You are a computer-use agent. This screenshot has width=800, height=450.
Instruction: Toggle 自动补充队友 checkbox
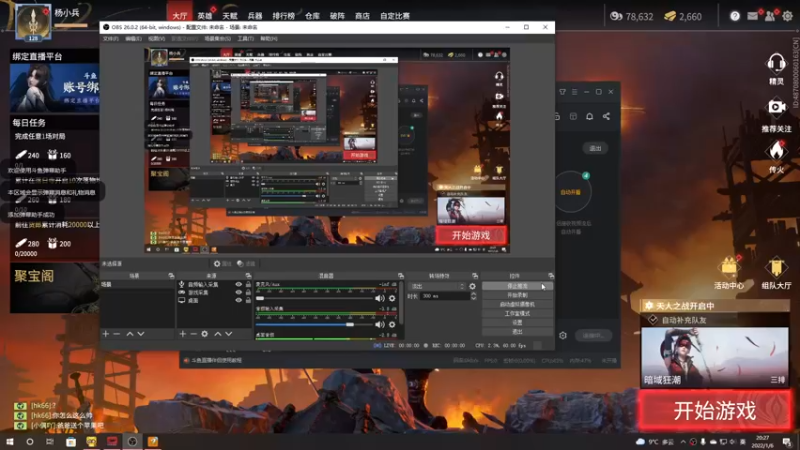point(653,320)
